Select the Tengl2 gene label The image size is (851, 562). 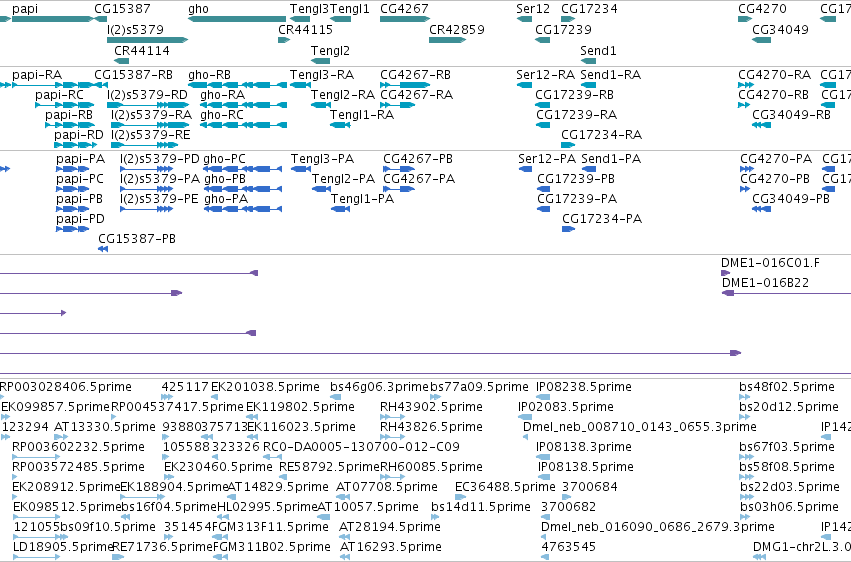pyautogui.click(x=330, y=50)
